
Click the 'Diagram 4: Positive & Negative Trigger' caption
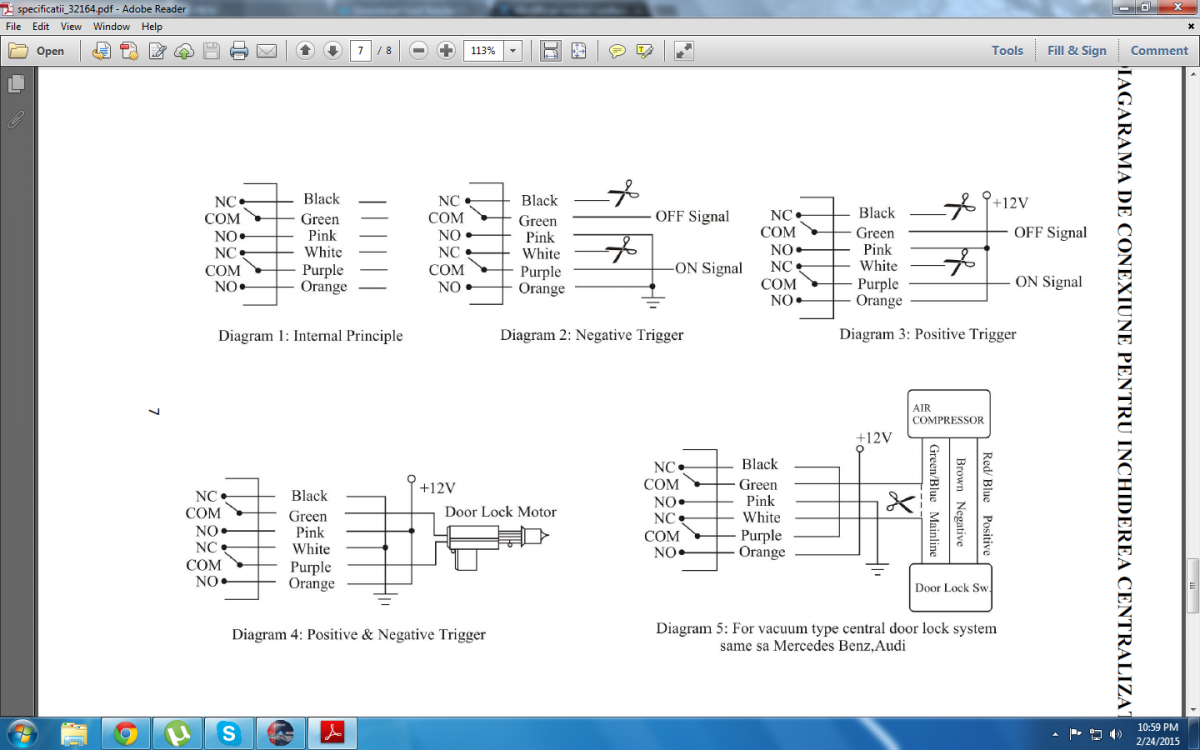(x=359, y=634)
